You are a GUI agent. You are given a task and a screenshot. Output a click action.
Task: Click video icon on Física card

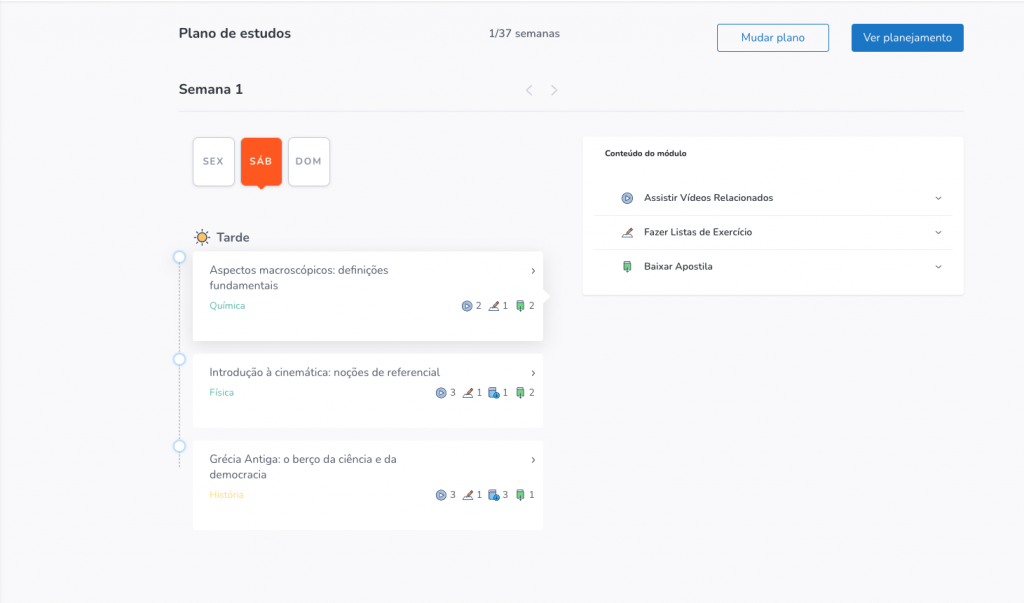click(x=441, y=393)
